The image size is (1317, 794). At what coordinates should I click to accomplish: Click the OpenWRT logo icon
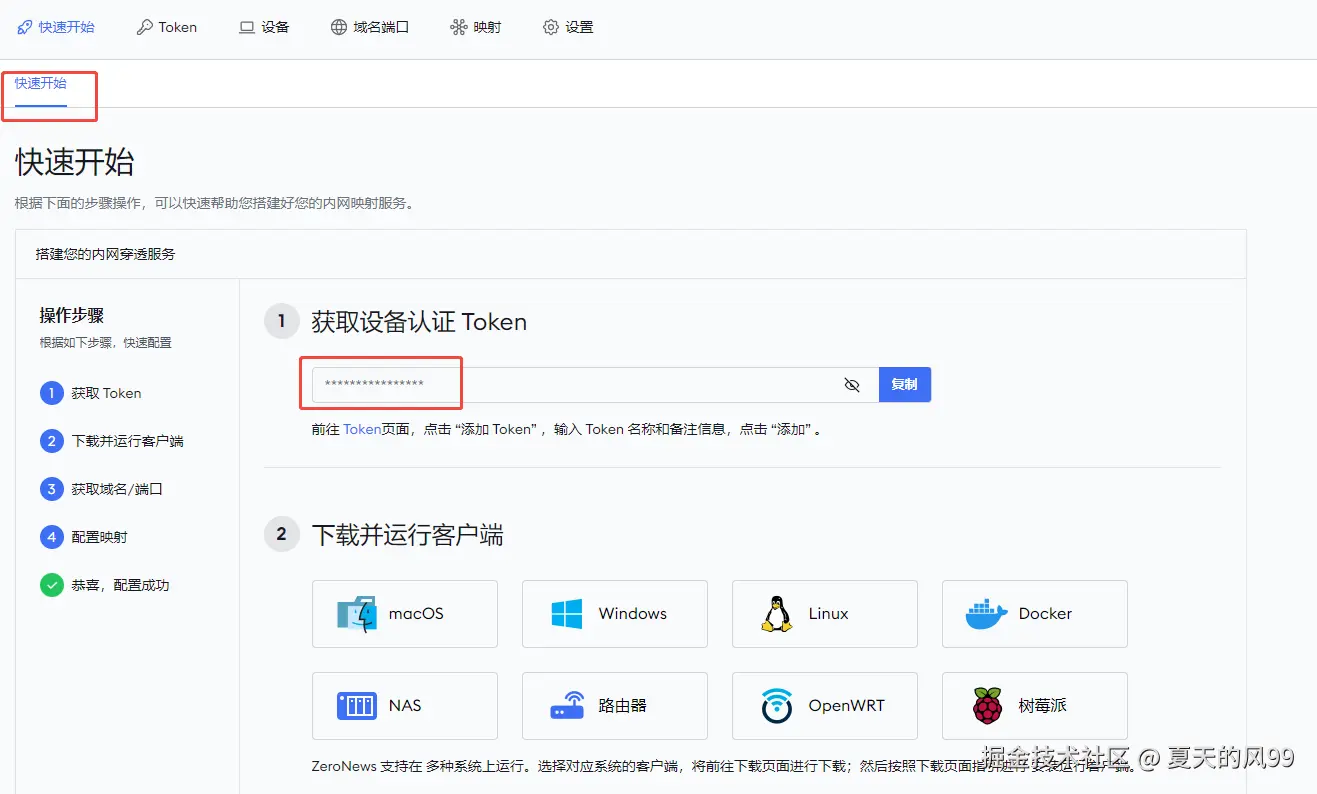click(777, 706)
